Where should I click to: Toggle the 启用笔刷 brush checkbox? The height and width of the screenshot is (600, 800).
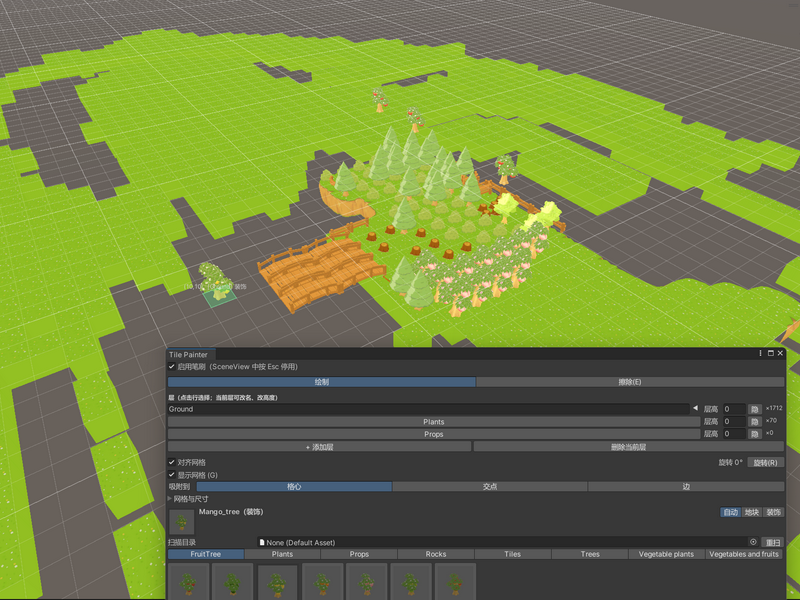coord(172,366)
